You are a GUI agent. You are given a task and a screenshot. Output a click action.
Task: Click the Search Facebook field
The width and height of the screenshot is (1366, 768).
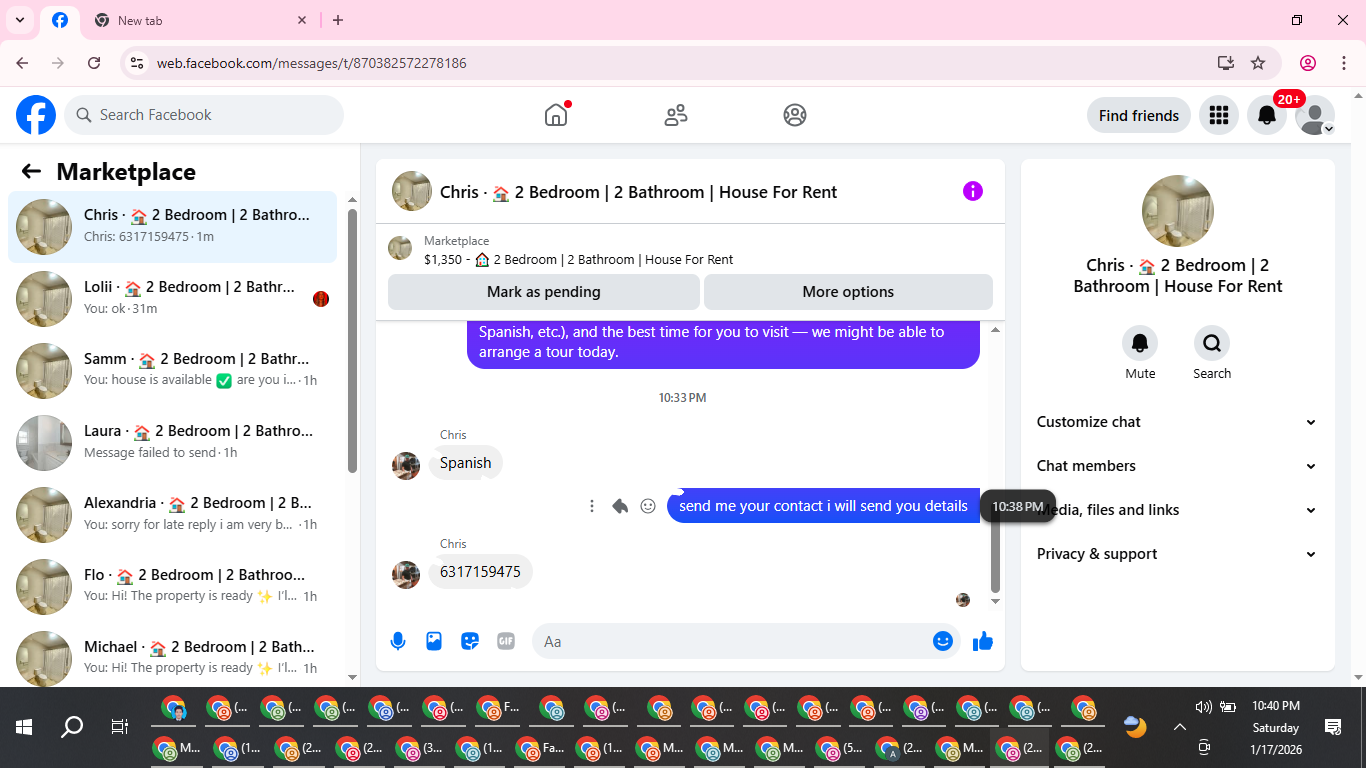point(204,115)
